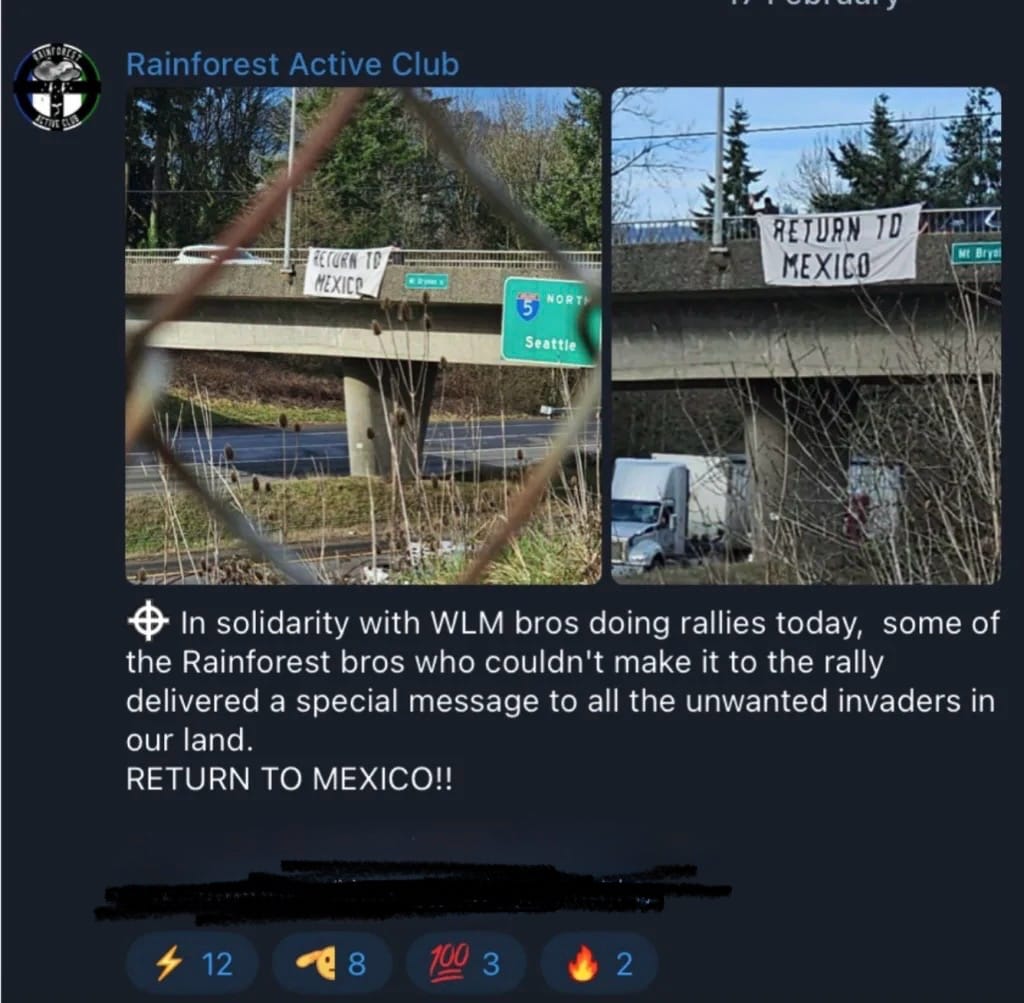Tap the count 2 beside the fire emoji
1024x1003 pixels.
pos(624,964)
